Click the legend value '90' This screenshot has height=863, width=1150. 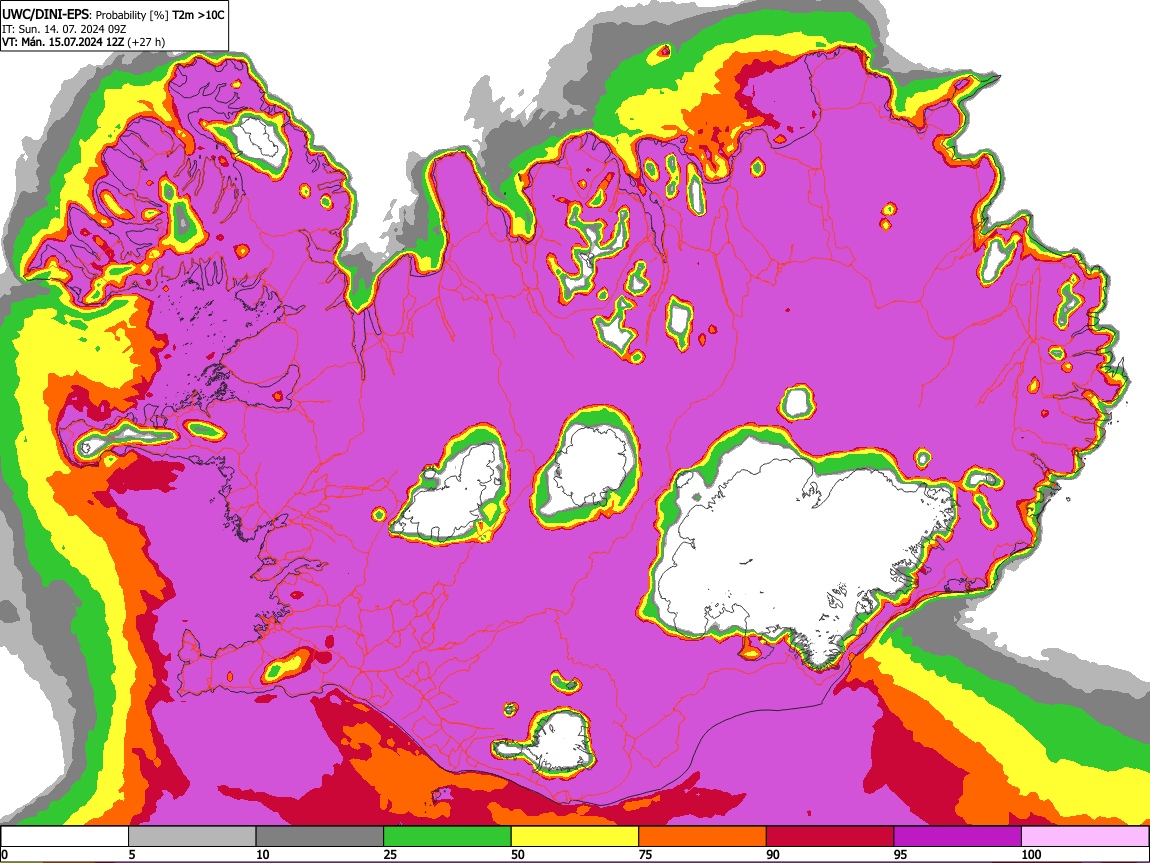click(x=773, y=854)
